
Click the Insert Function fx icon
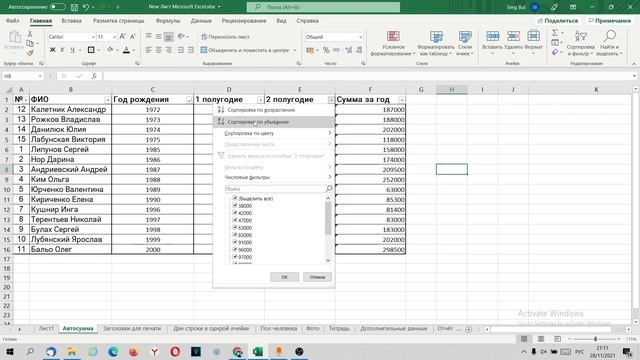coord(94,76)
